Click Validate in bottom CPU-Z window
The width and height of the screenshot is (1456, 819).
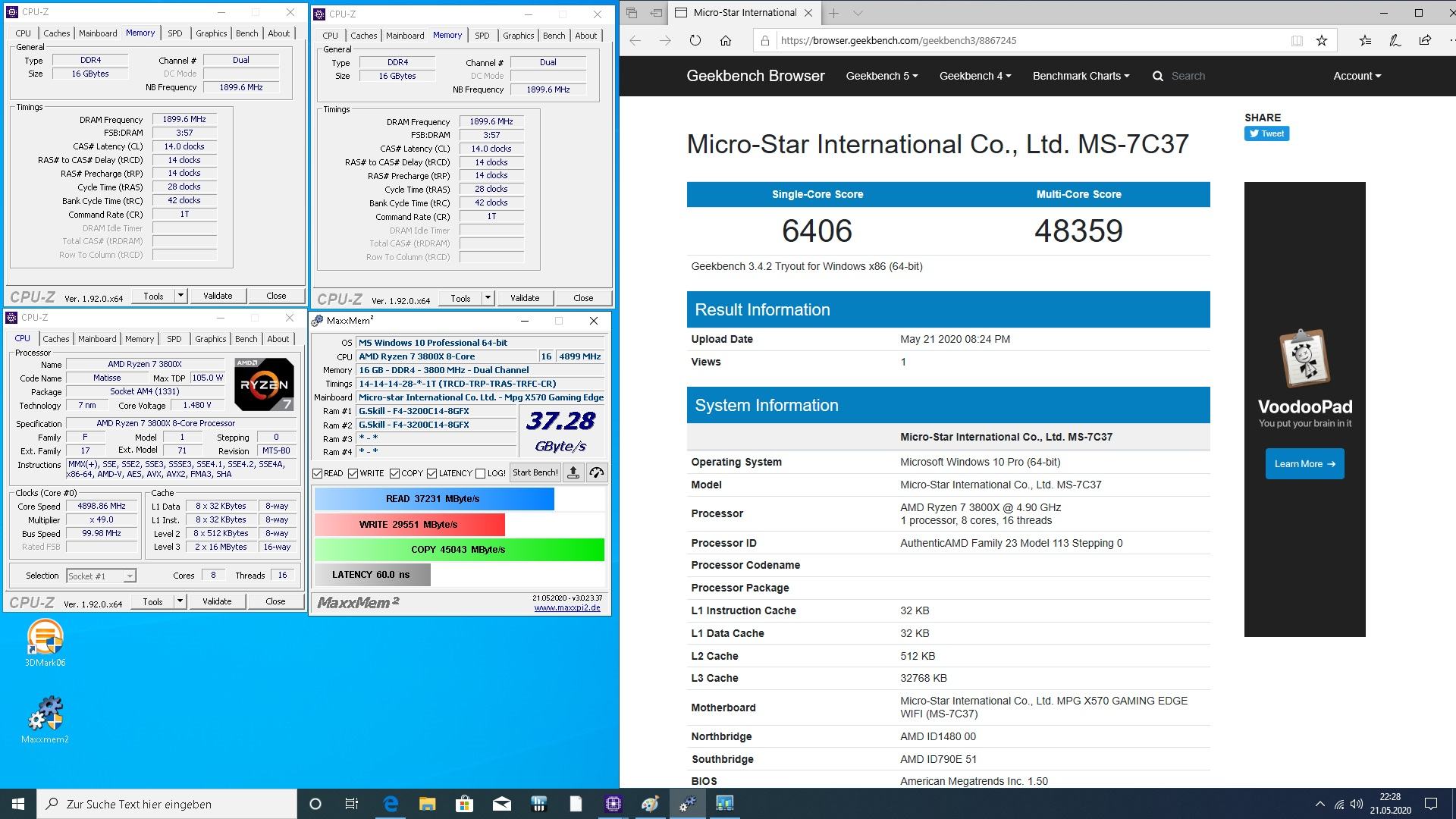[x=217, y=601]
